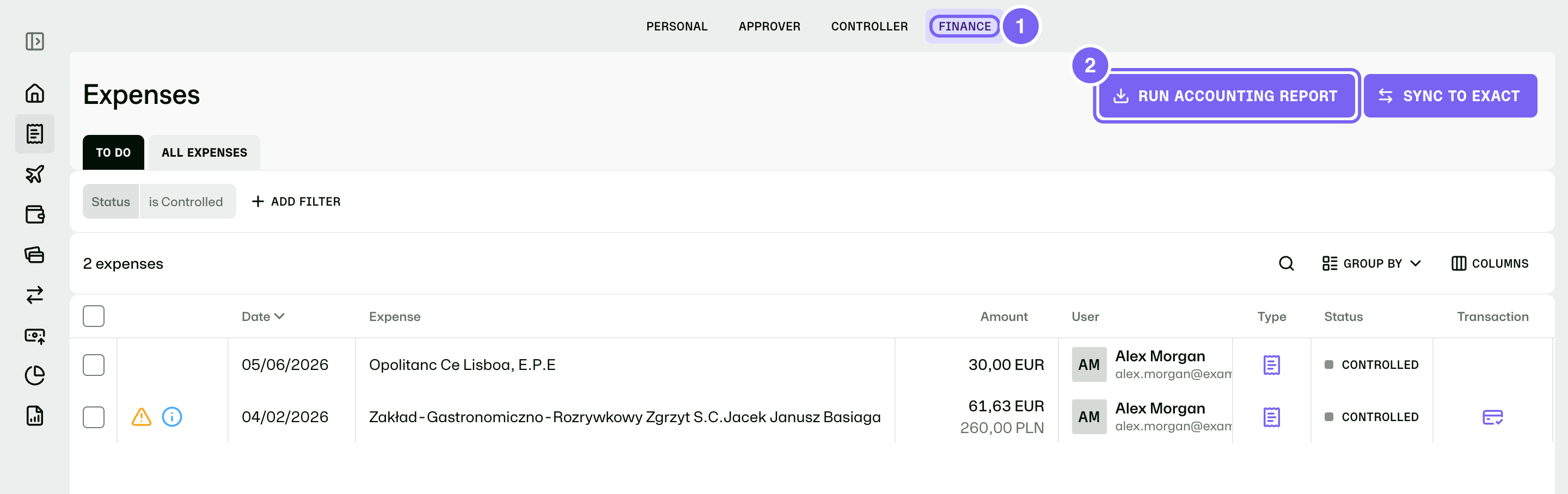The image size is (1568, 494).
Task: Click Run Accounting Report button
Action: point(1226,96)
